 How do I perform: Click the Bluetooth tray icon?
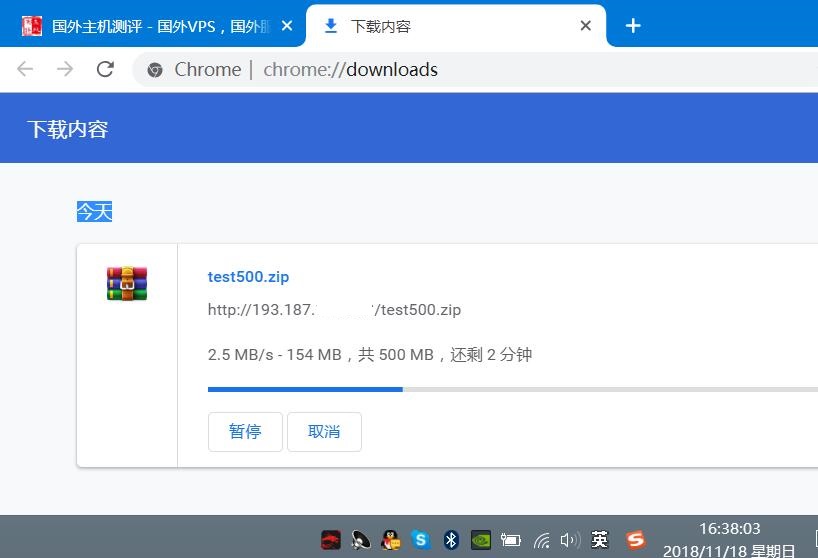[451, 540]
